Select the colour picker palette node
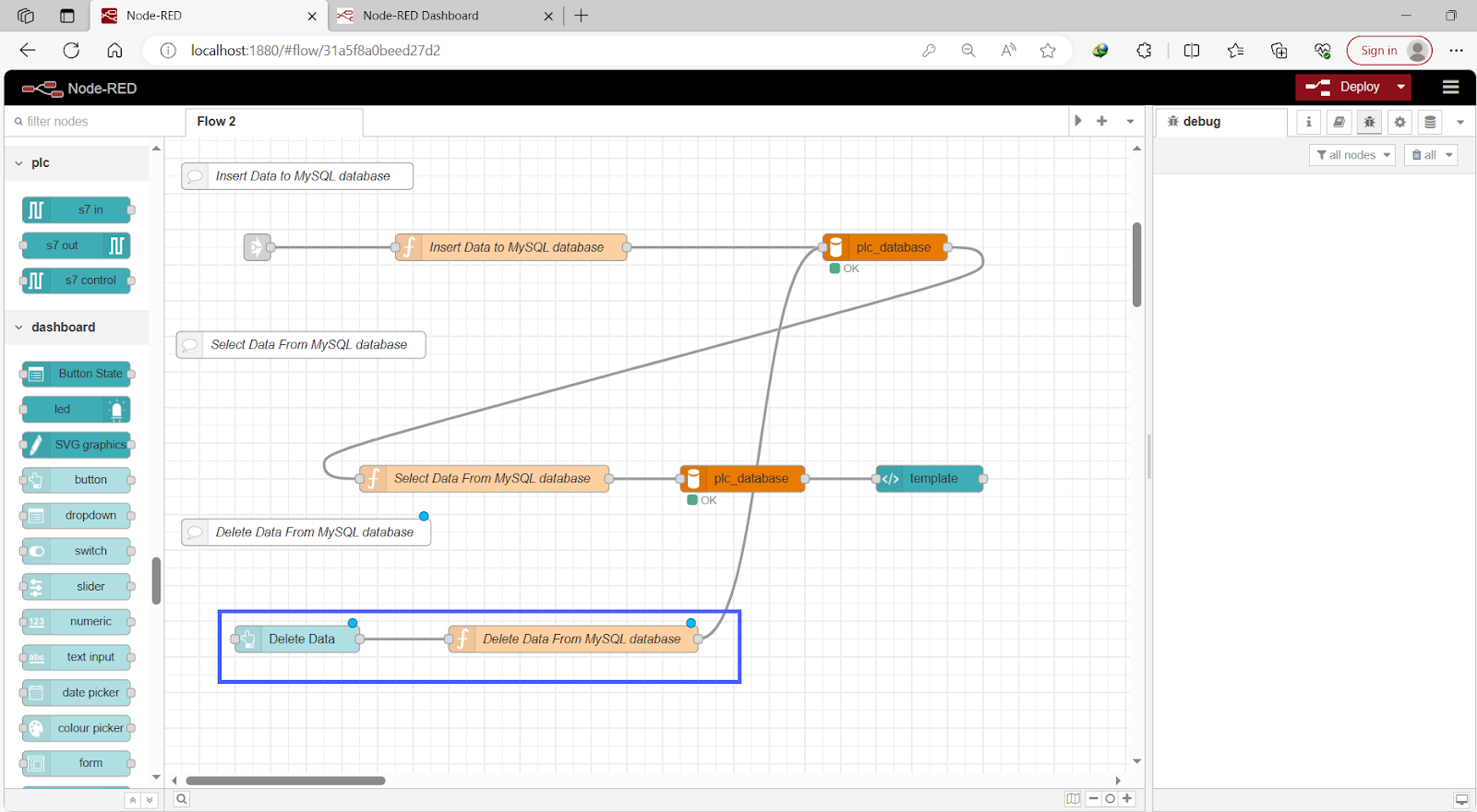 click(77, 728)
